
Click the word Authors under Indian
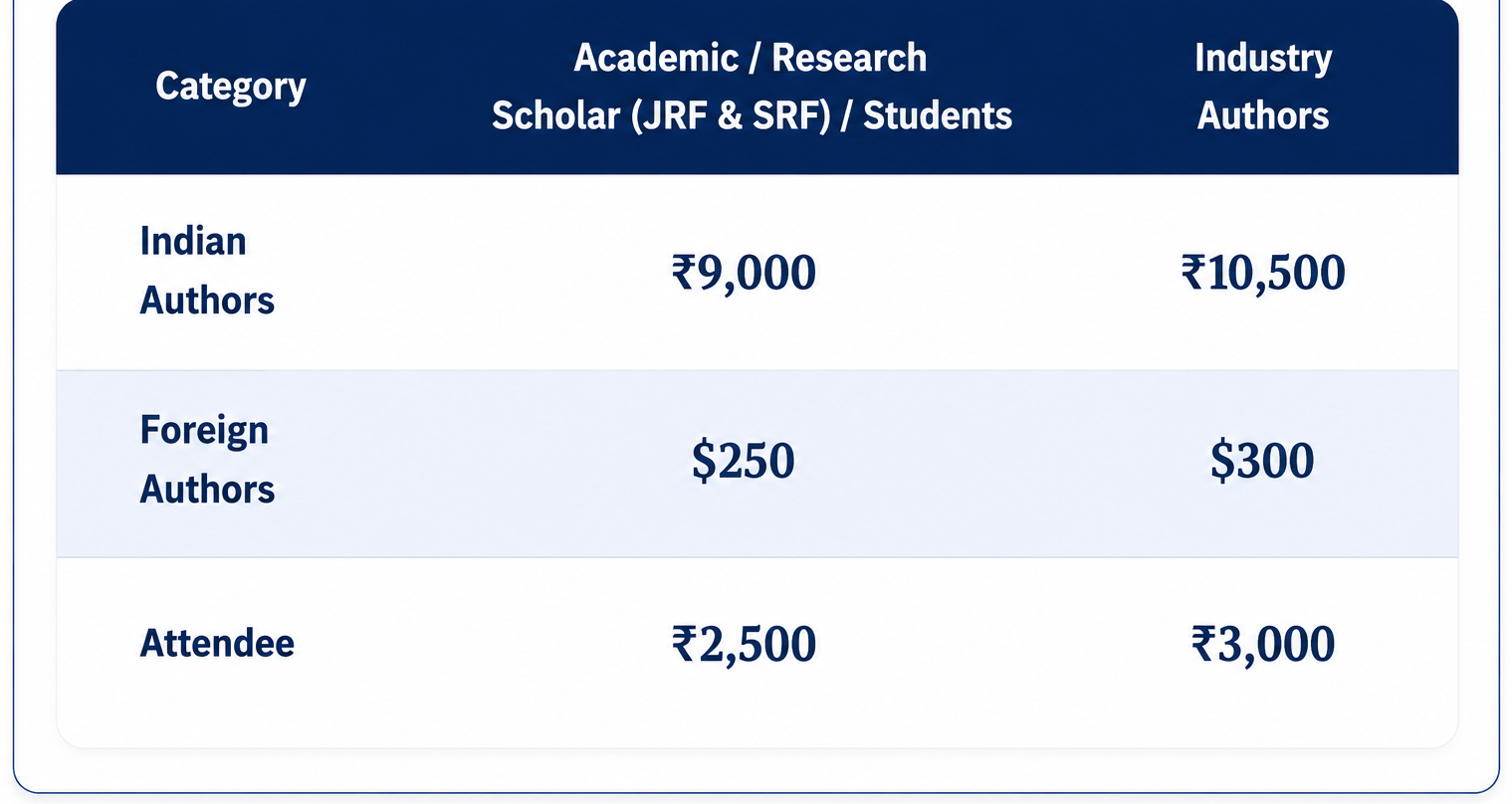[x=207, y=301]
